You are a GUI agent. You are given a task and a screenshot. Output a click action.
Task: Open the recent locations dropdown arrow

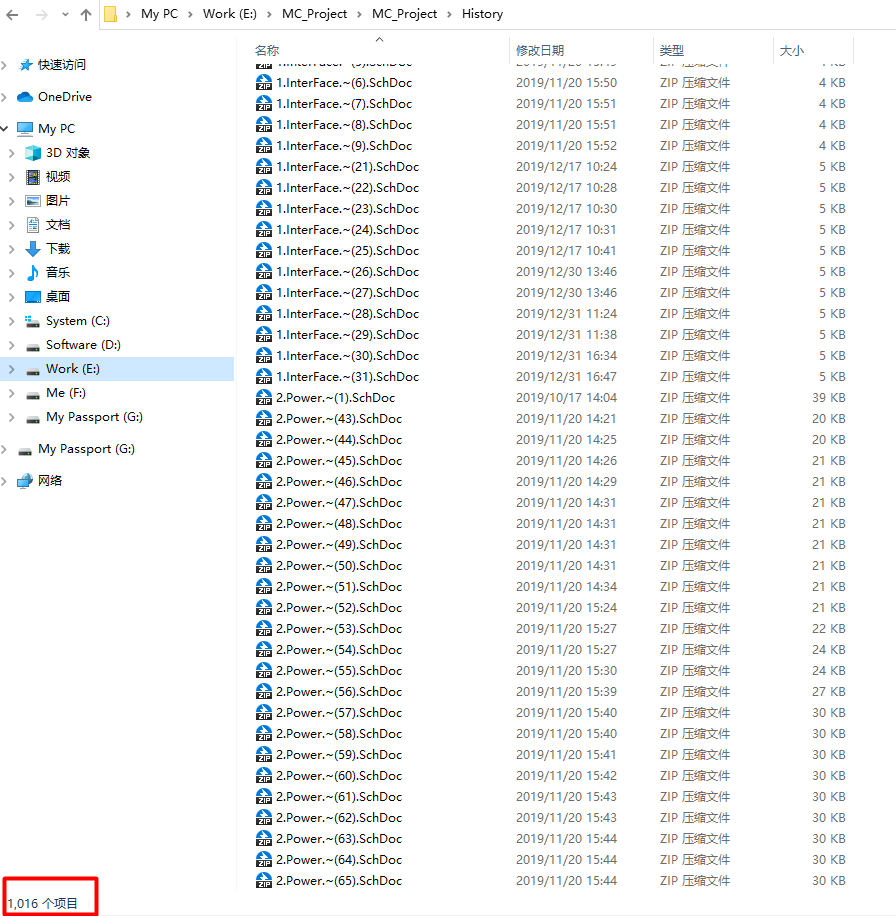(65, 15)
